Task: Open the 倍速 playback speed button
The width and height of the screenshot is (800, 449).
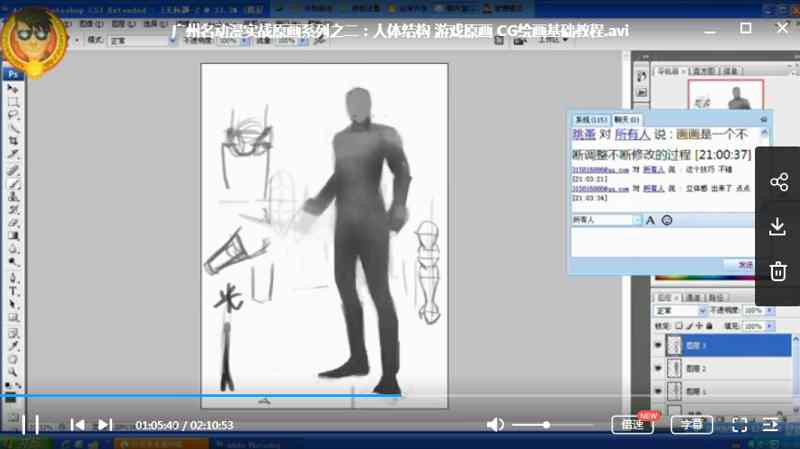Action: tap(632, 425)
